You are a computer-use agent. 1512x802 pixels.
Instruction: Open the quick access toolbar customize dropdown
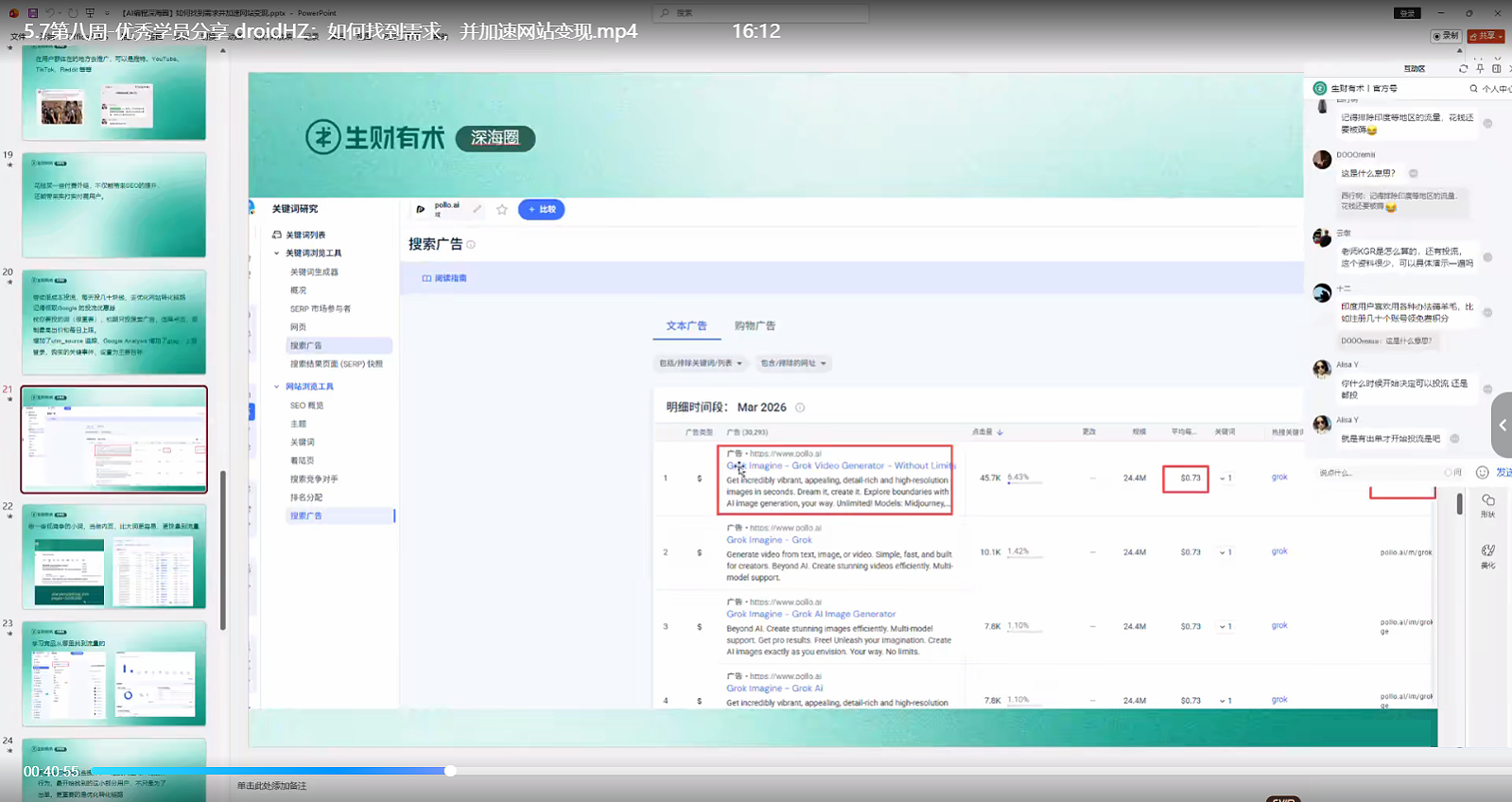coord(106,13)
